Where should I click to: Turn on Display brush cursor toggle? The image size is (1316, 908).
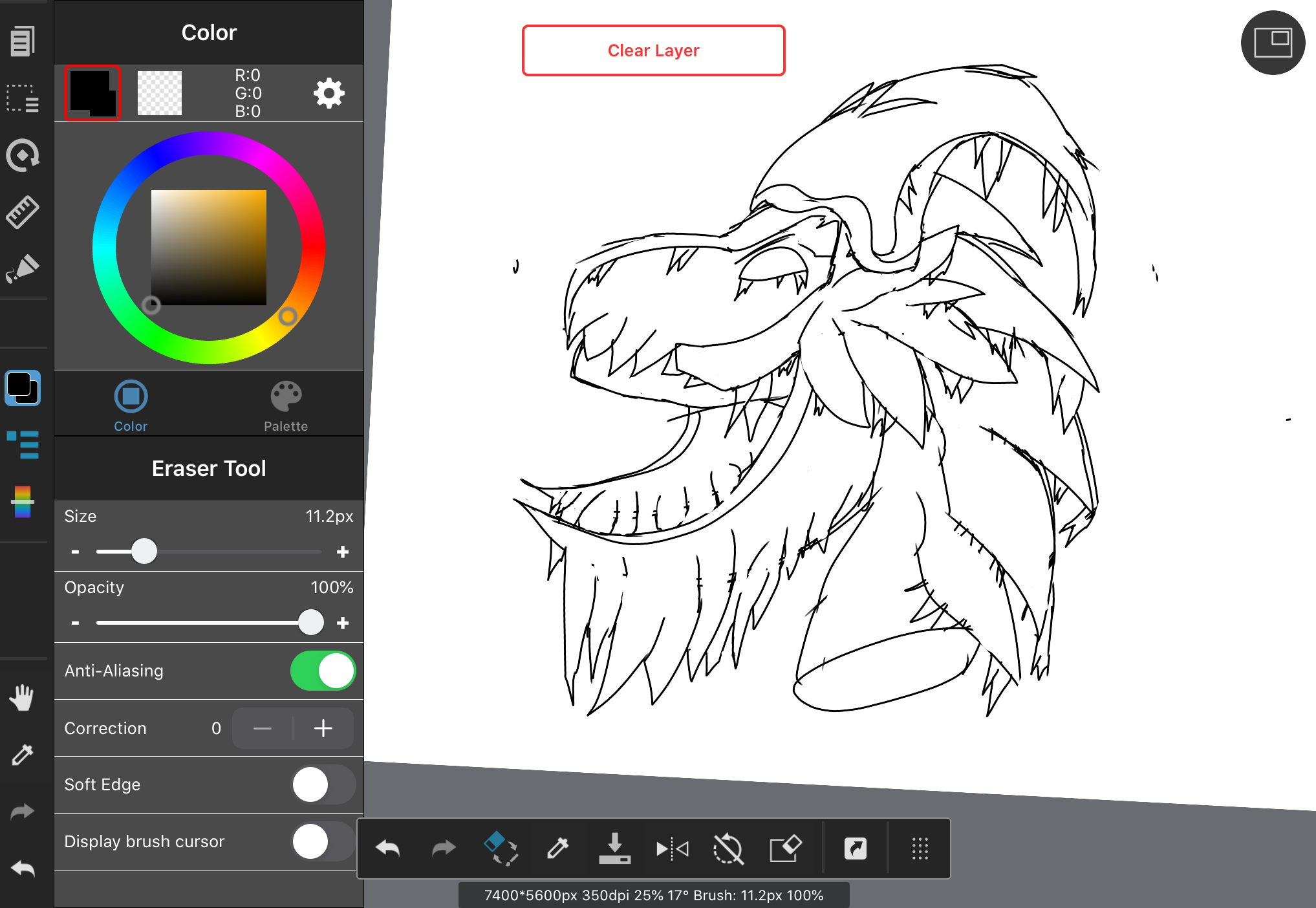[x=323, y=841]
